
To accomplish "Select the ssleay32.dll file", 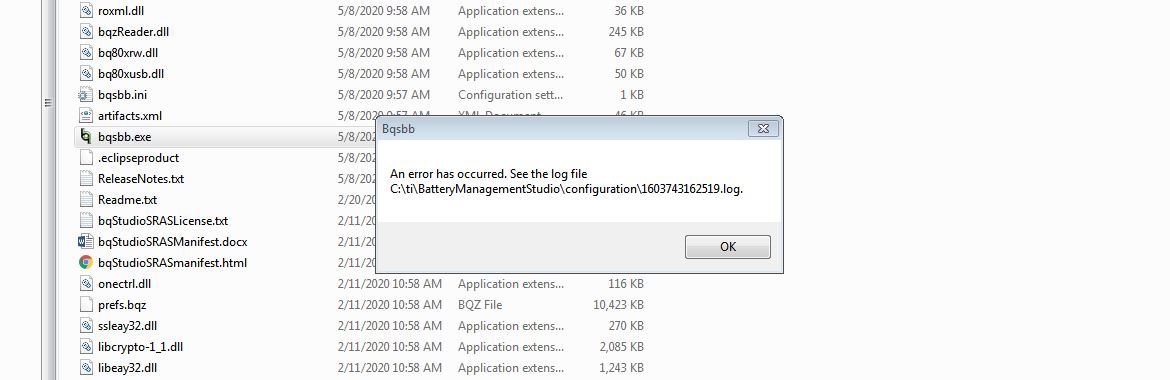I will coord(128,326).
